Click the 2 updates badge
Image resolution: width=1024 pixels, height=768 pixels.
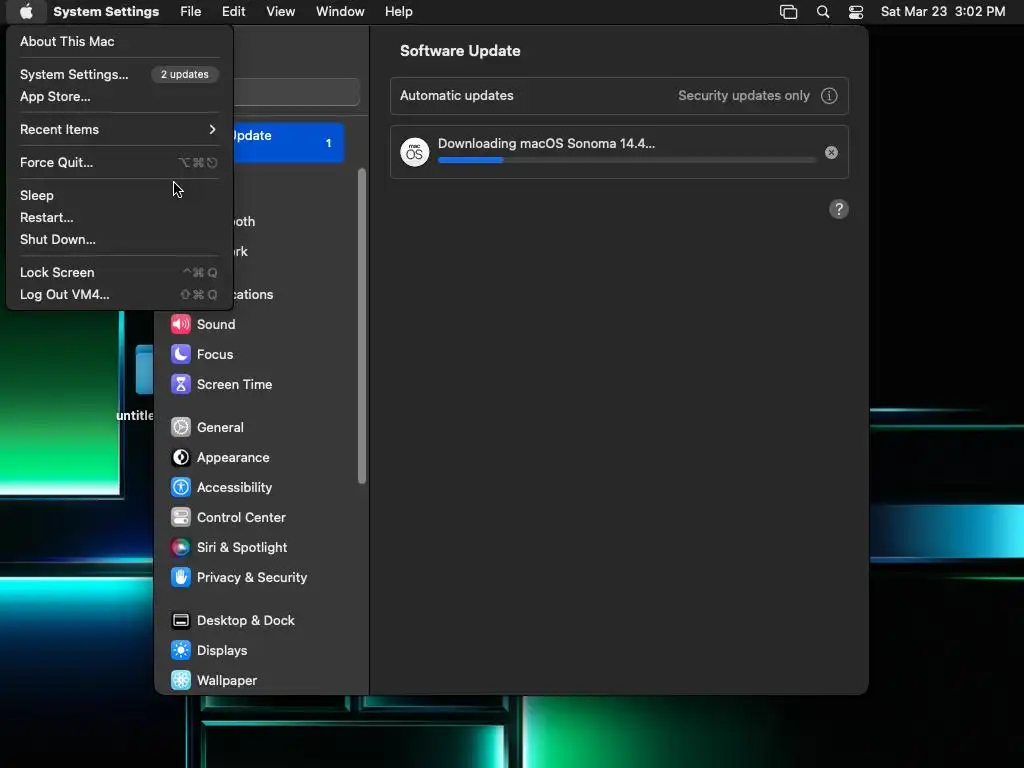tap(185, 74)
